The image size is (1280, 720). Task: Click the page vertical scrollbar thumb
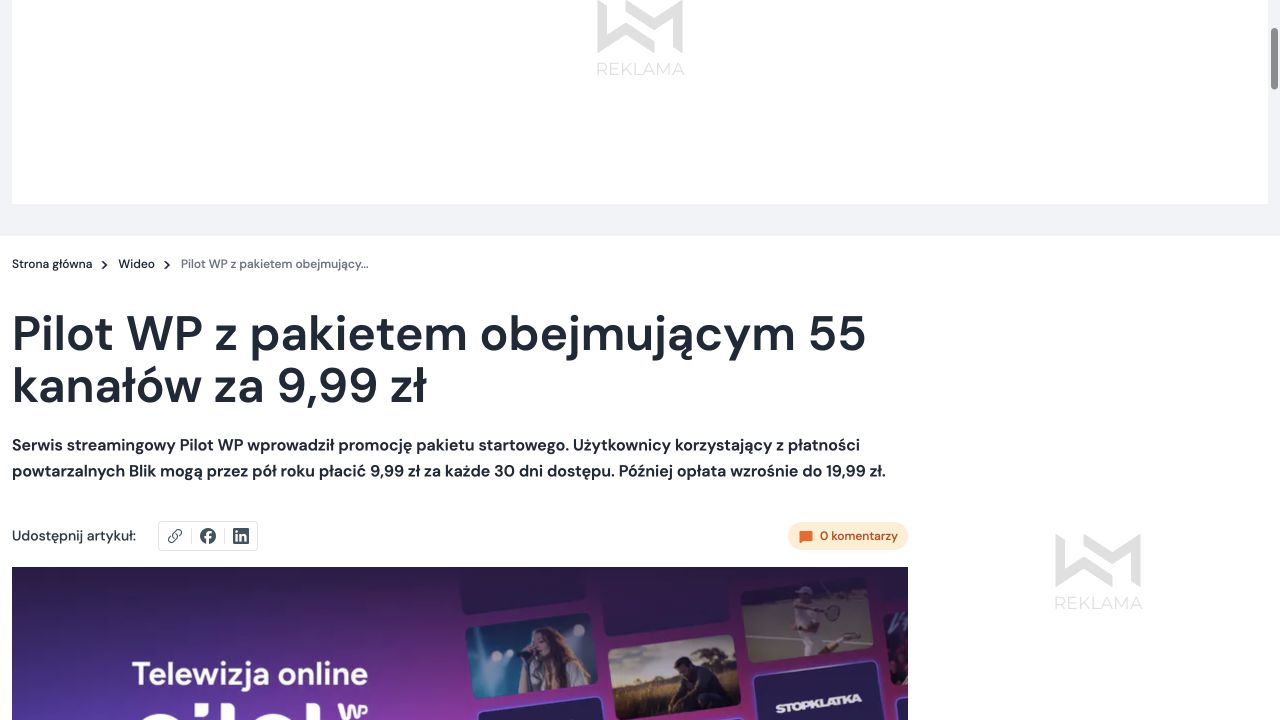[x=1274, y=58]
